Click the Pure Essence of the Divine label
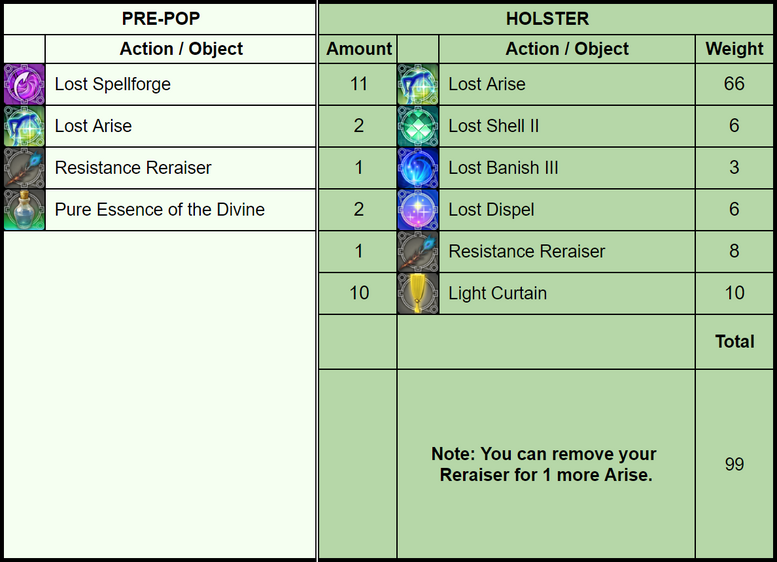 pyautogui.click(x=160, y=210)
